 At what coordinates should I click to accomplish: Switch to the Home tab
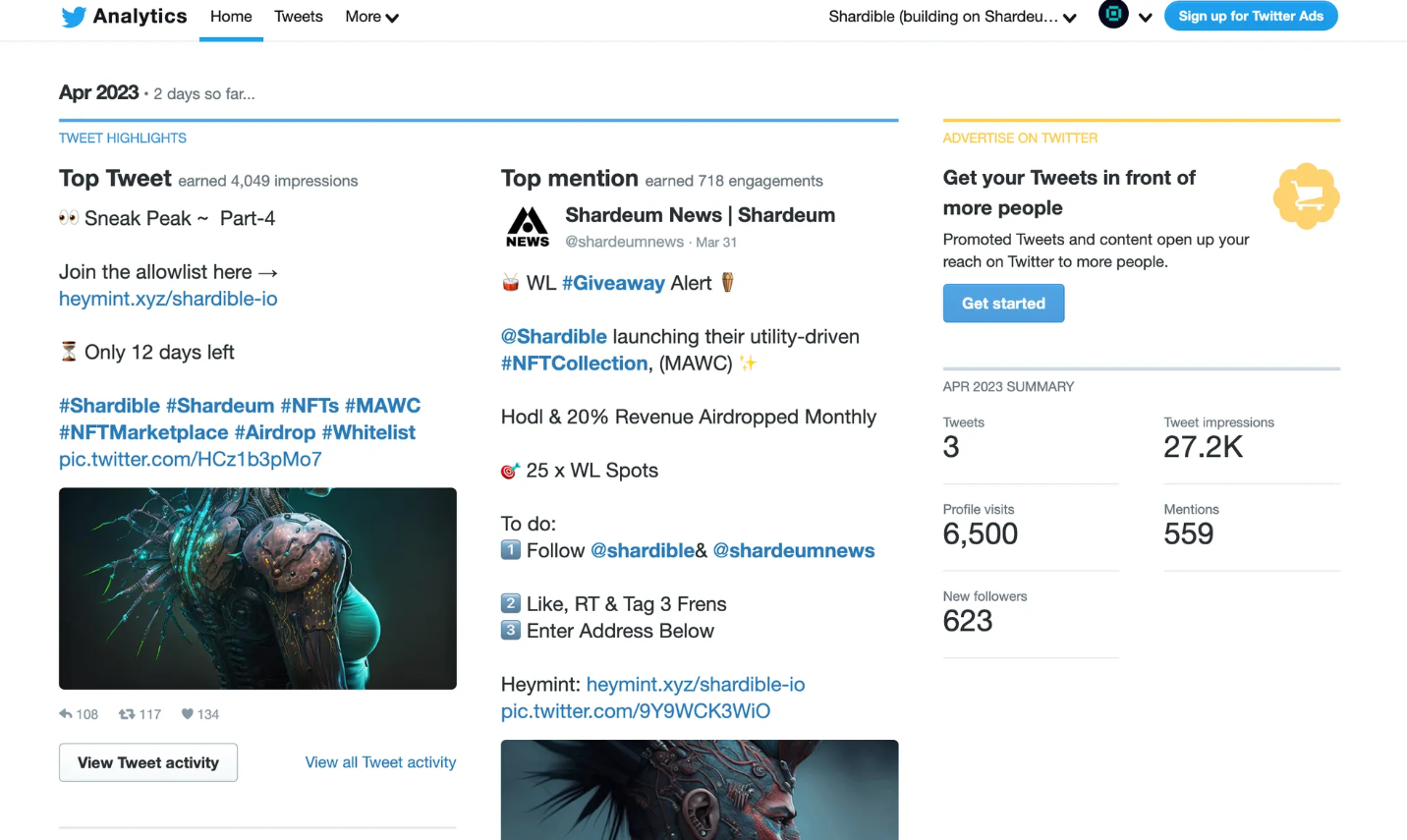pos(231,17)
